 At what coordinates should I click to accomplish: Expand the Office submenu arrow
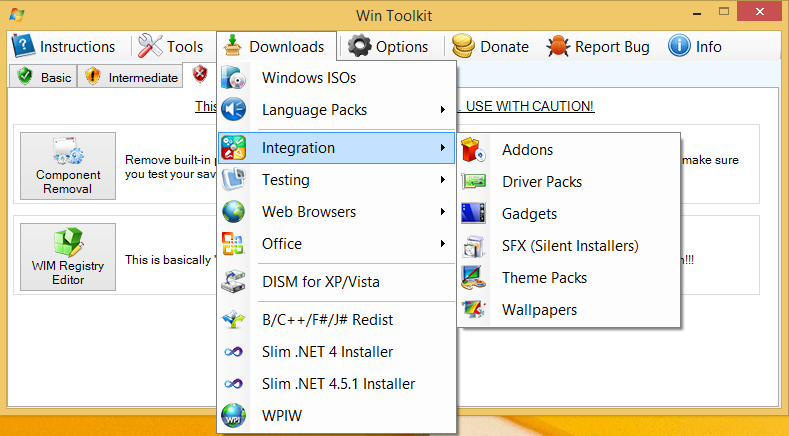[x=443, y=243]
